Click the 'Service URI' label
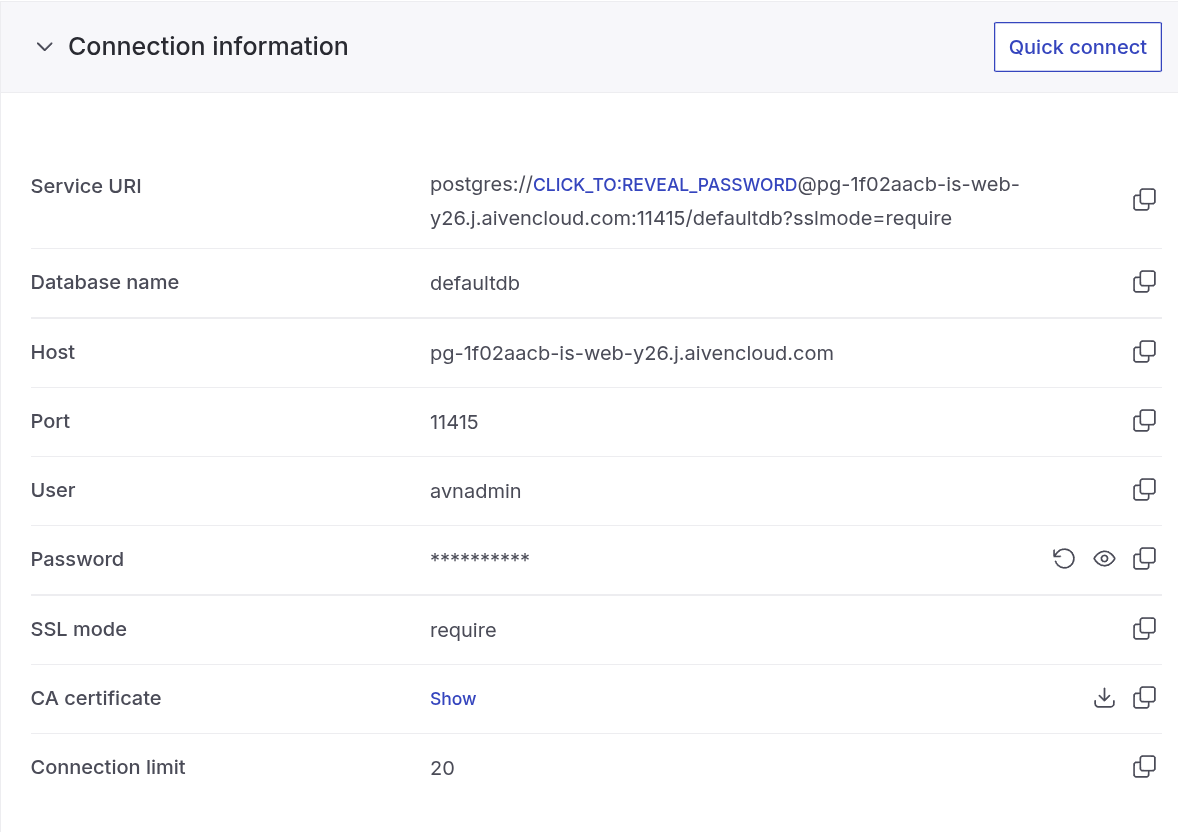Viewport: 1178px width, 832px height. tap(86, 186)
